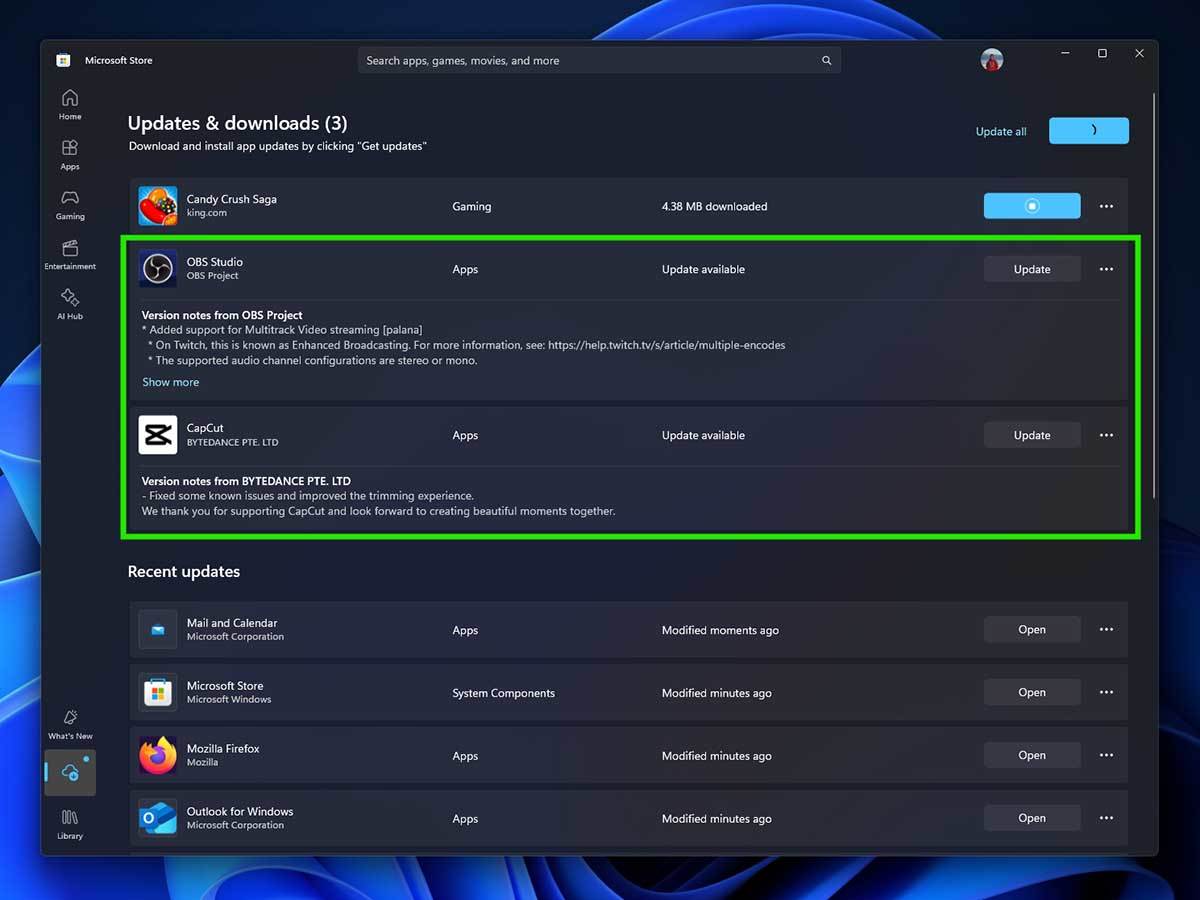Click the Mozilla Firefox app icon
This screenshot has height=900, width=1200.
pos(157,755)
